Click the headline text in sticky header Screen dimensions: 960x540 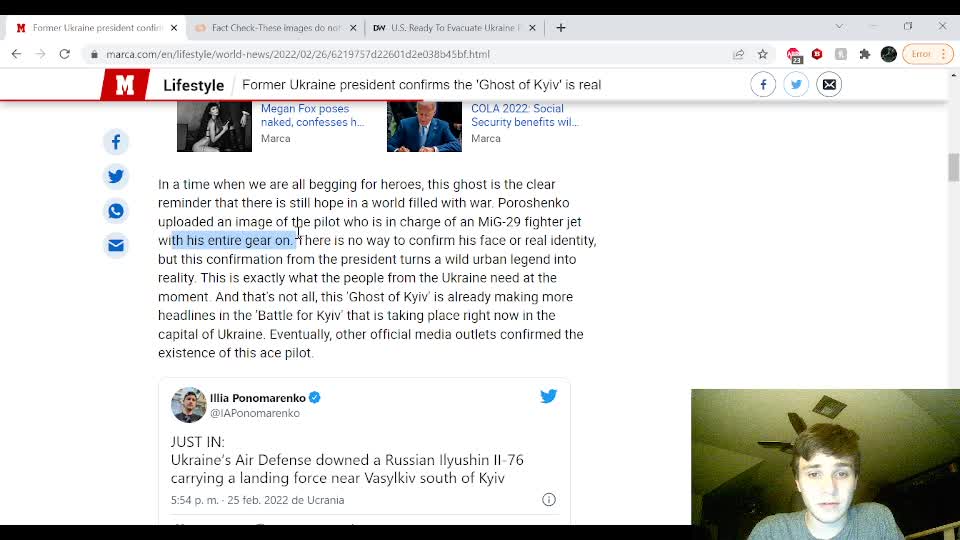(x=421, y=85)
